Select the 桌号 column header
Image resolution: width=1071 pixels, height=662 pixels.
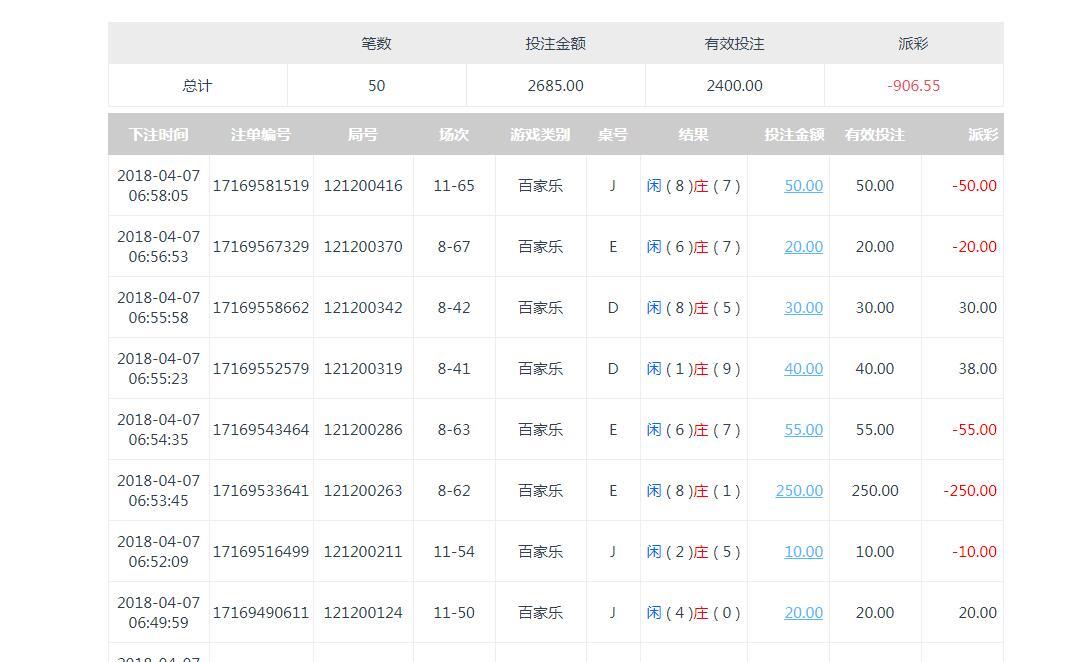coord(613,135)
